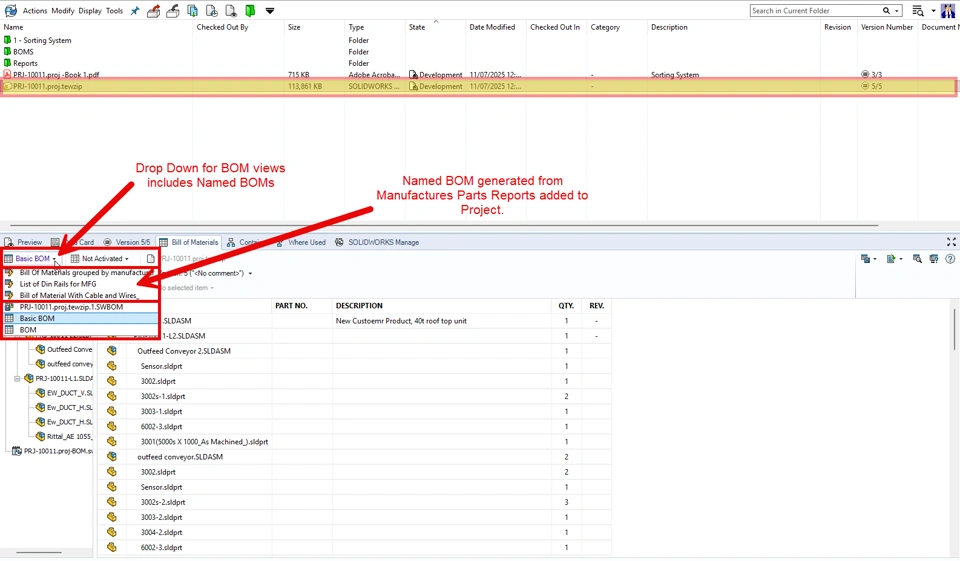Click the PART NO. column header
960x561 pixels.
(291, 306)
